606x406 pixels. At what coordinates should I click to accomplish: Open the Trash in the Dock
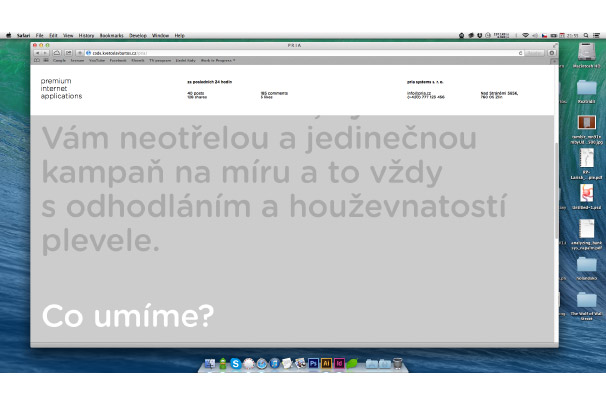coord(397,364)
